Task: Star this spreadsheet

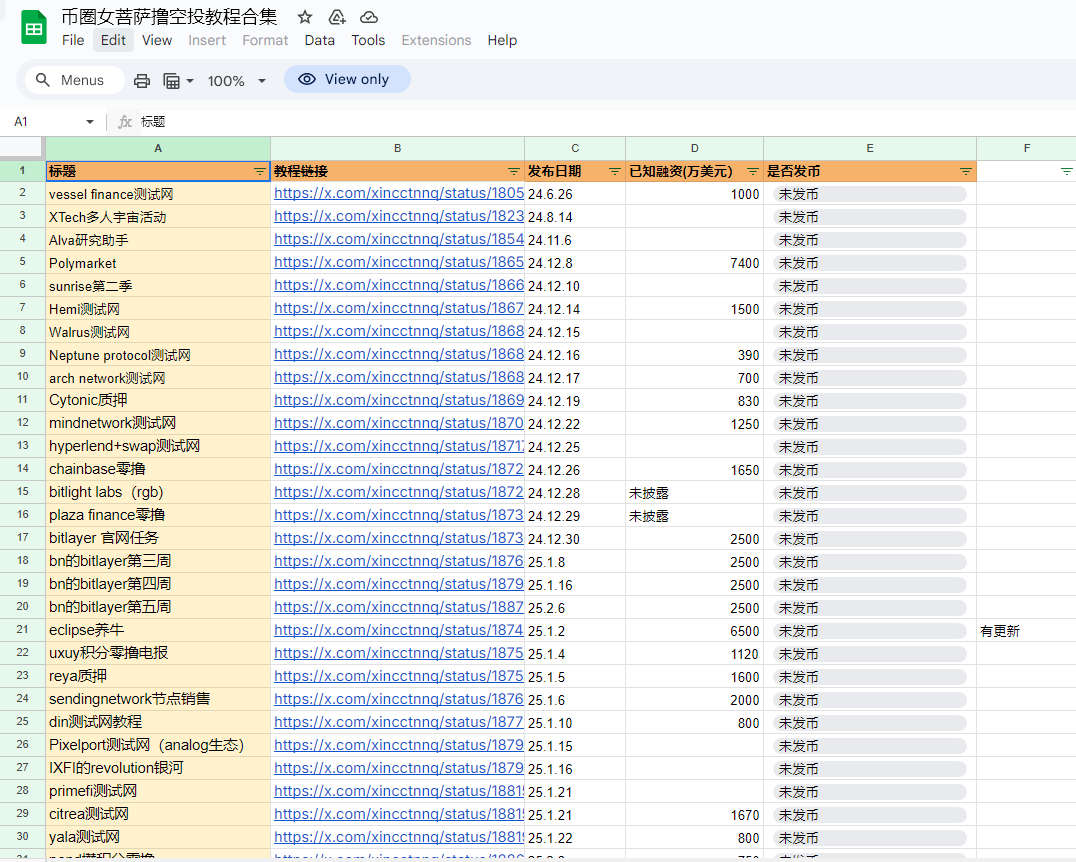Action: 305,17
